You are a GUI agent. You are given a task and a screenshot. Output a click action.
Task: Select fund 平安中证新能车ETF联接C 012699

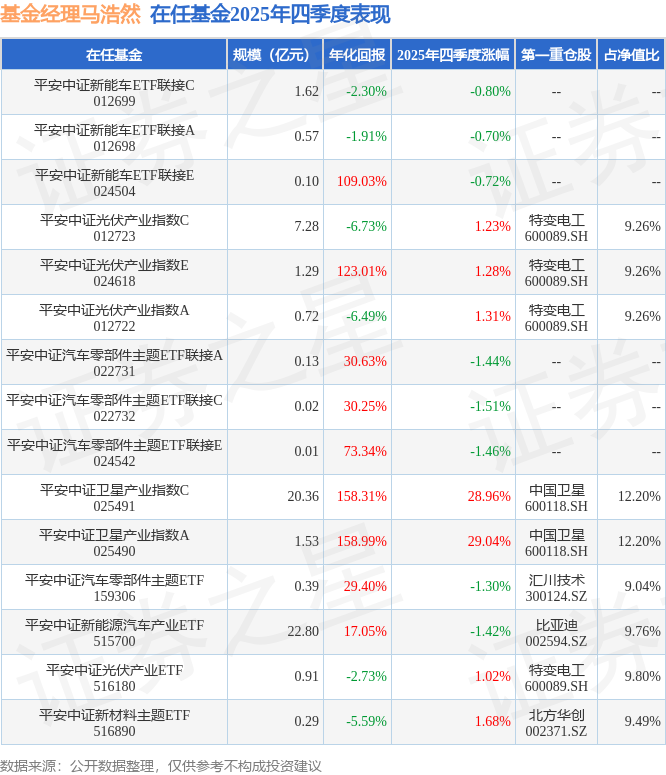point(114,92)
